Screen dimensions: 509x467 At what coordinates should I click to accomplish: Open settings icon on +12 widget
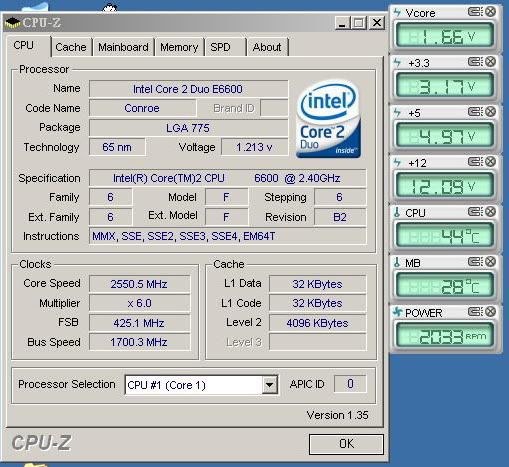tap(475, 162)
